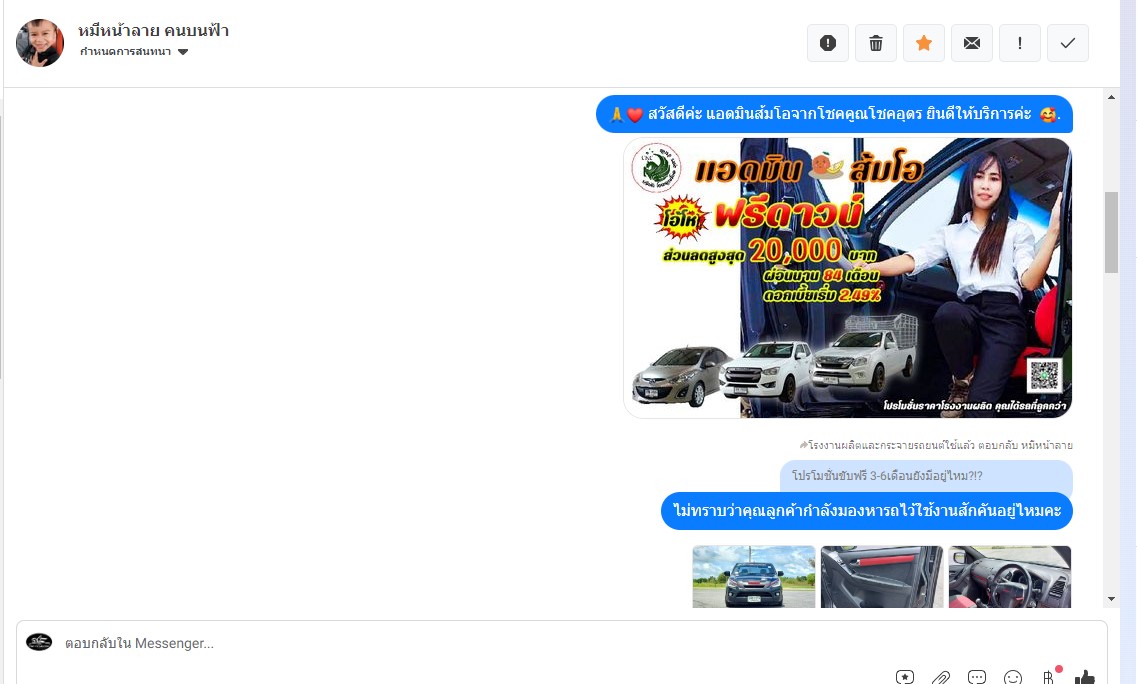Screen dimensions: 1137x684
Task: Mark as unread envelope icon
Action: [x=972, y=43]
